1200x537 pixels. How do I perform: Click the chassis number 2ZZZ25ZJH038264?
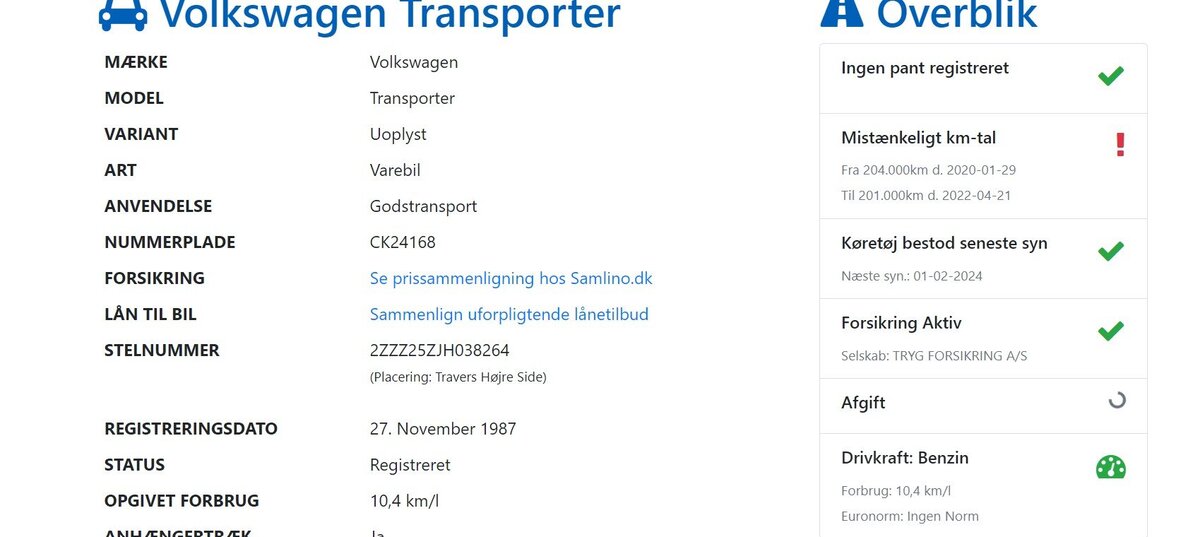click(440, 350)
